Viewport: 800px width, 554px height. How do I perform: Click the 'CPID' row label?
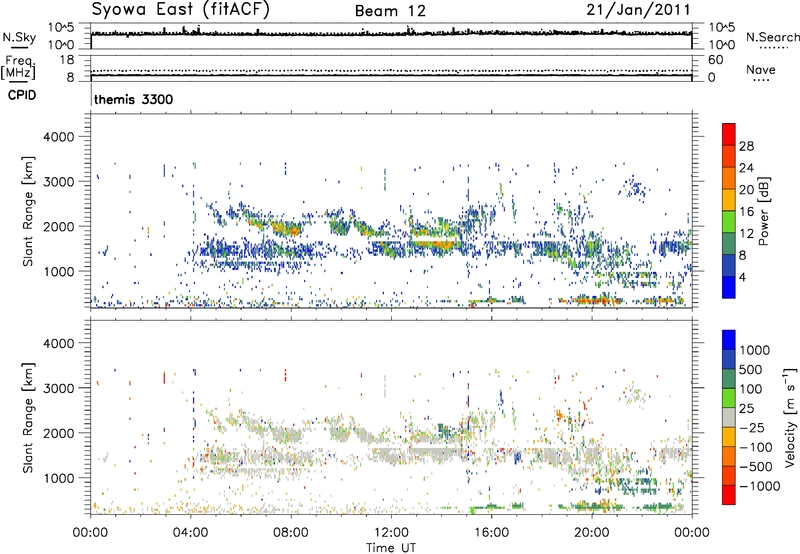tap(22, 95)
